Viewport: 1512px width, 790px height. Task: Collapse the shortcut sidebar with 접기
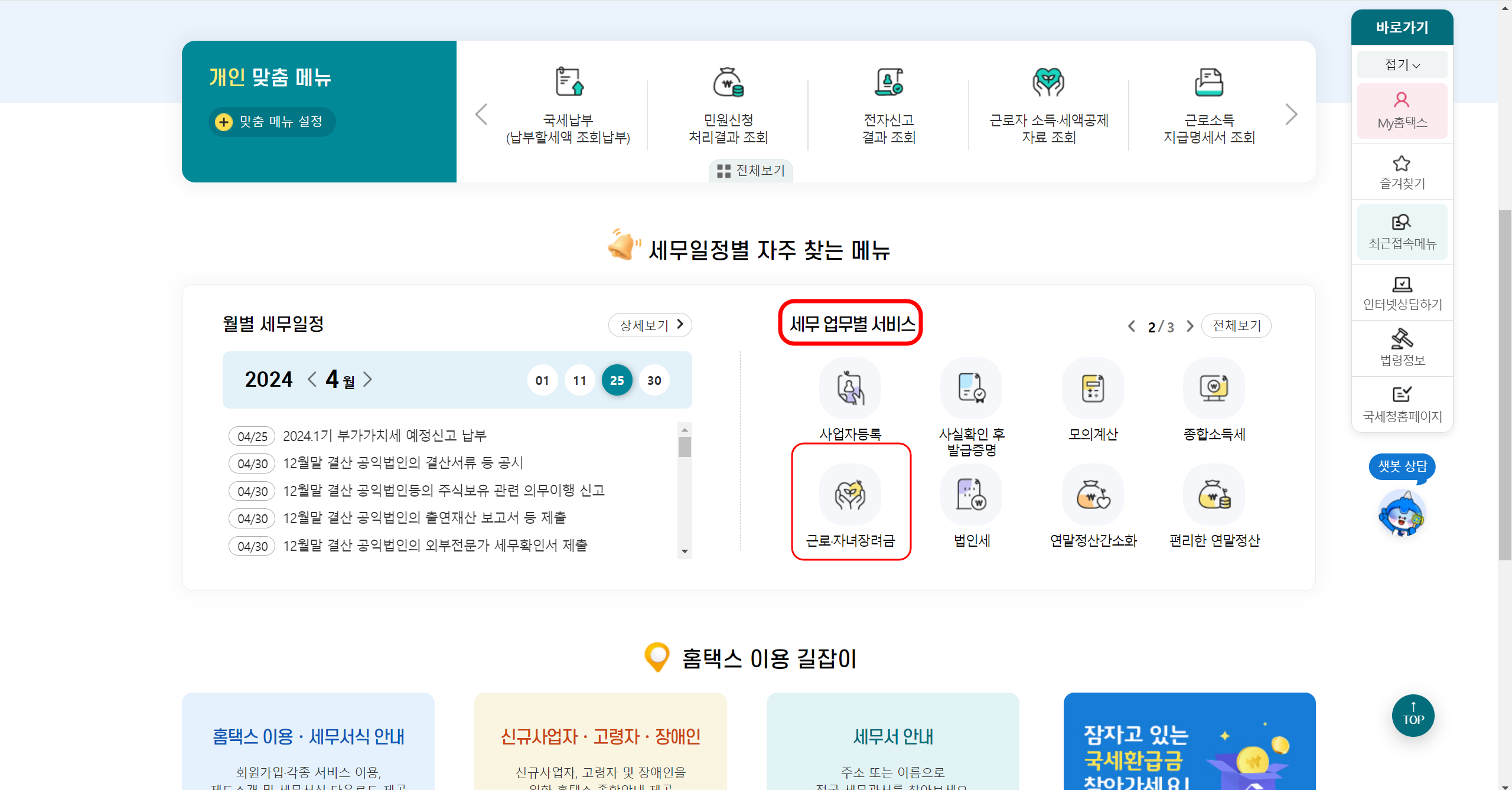(x=1402, y=64)
